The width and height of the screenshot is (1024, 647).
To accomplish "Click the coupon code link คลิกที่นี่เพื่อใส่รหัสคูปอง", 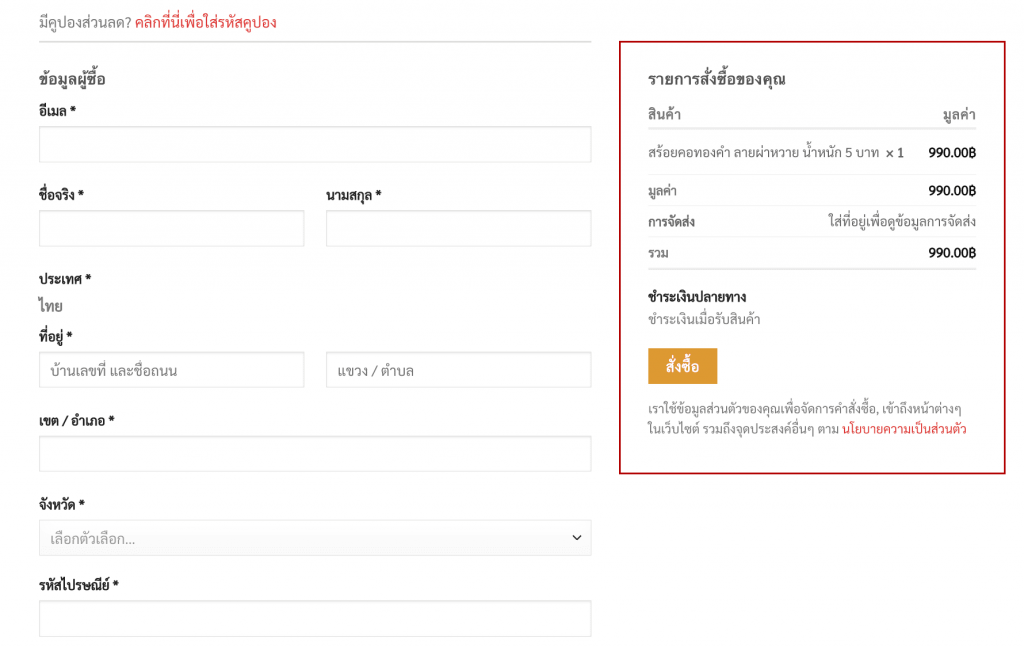I will coord(205,22).
